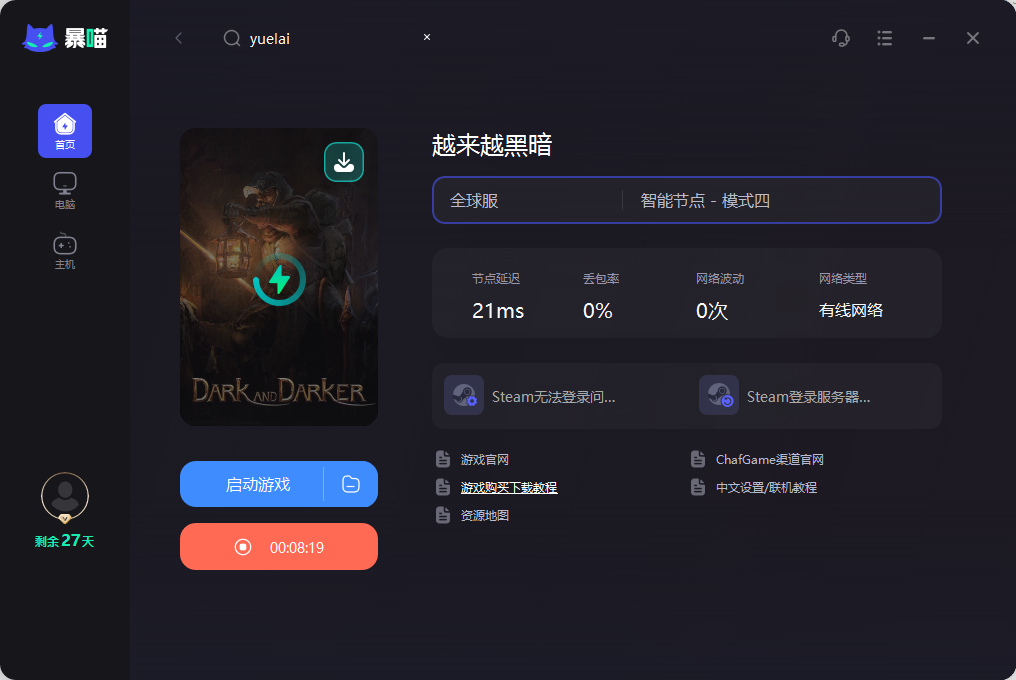Image resolution: width=1016 pixels, height=680 pixels.
Task: Open game folder icon beside 启动游戏
Action: click(x=351, y=484)
